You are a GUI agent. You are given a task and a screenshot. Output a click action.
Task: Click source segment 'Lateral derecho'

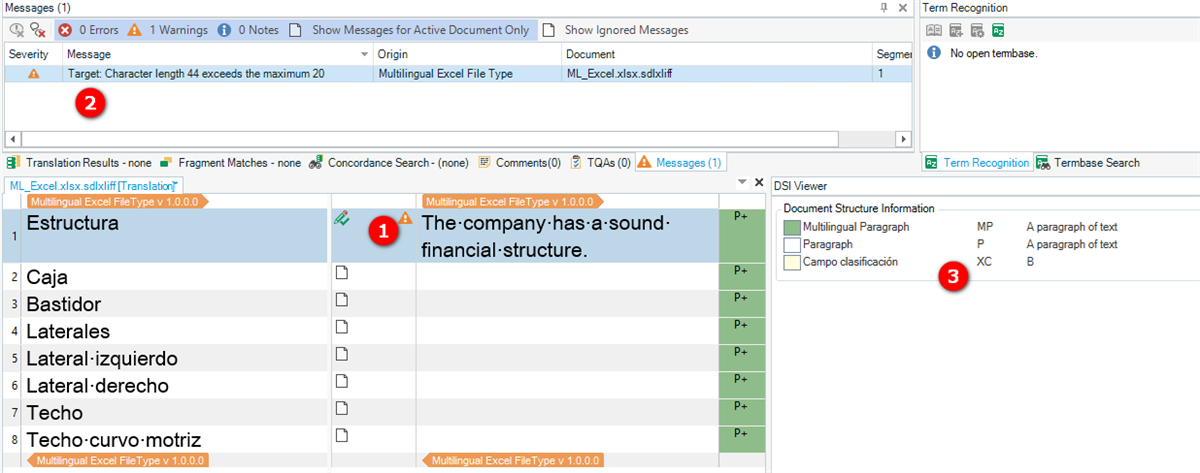97,385
